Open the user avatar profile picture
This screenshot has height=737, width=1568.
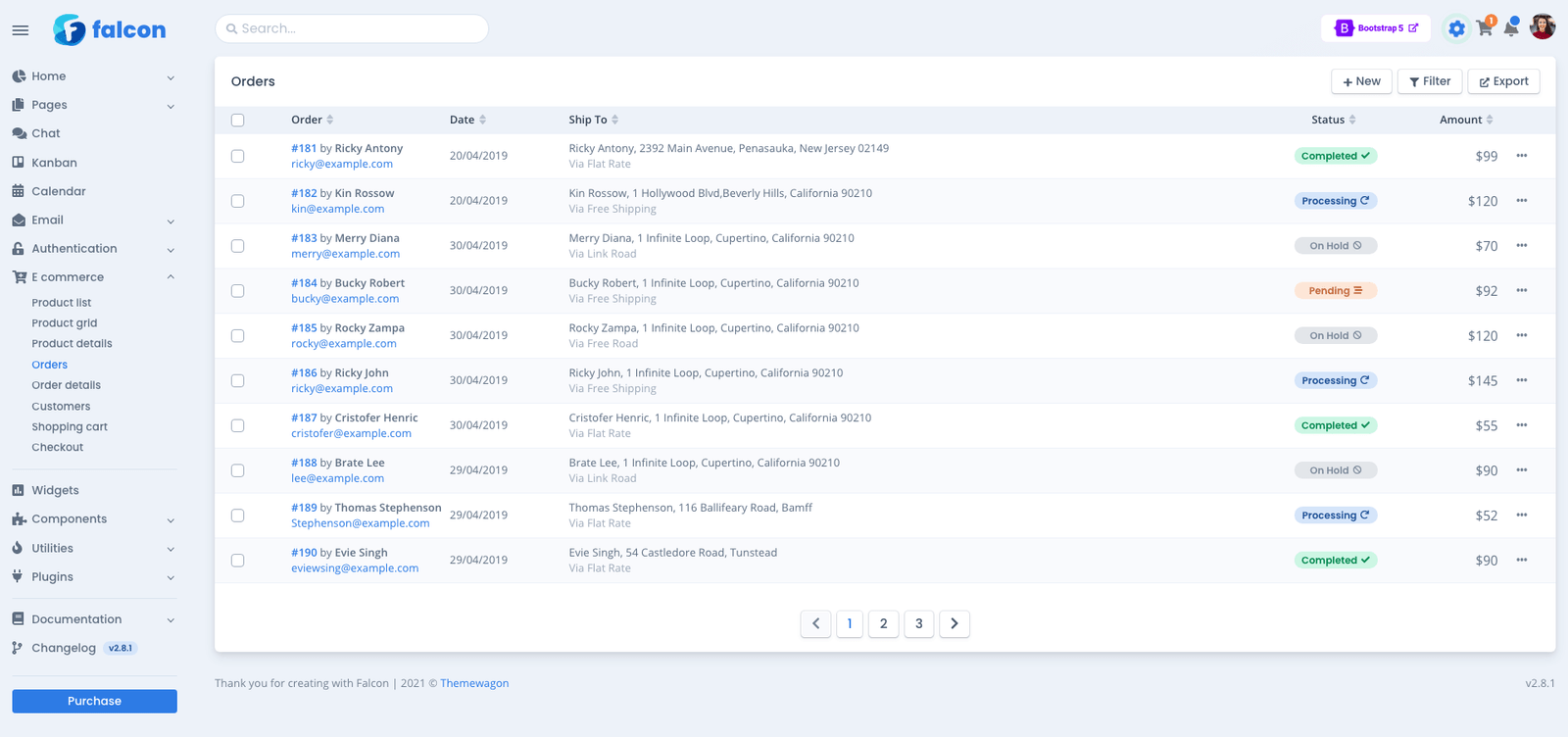point(1542,27)
